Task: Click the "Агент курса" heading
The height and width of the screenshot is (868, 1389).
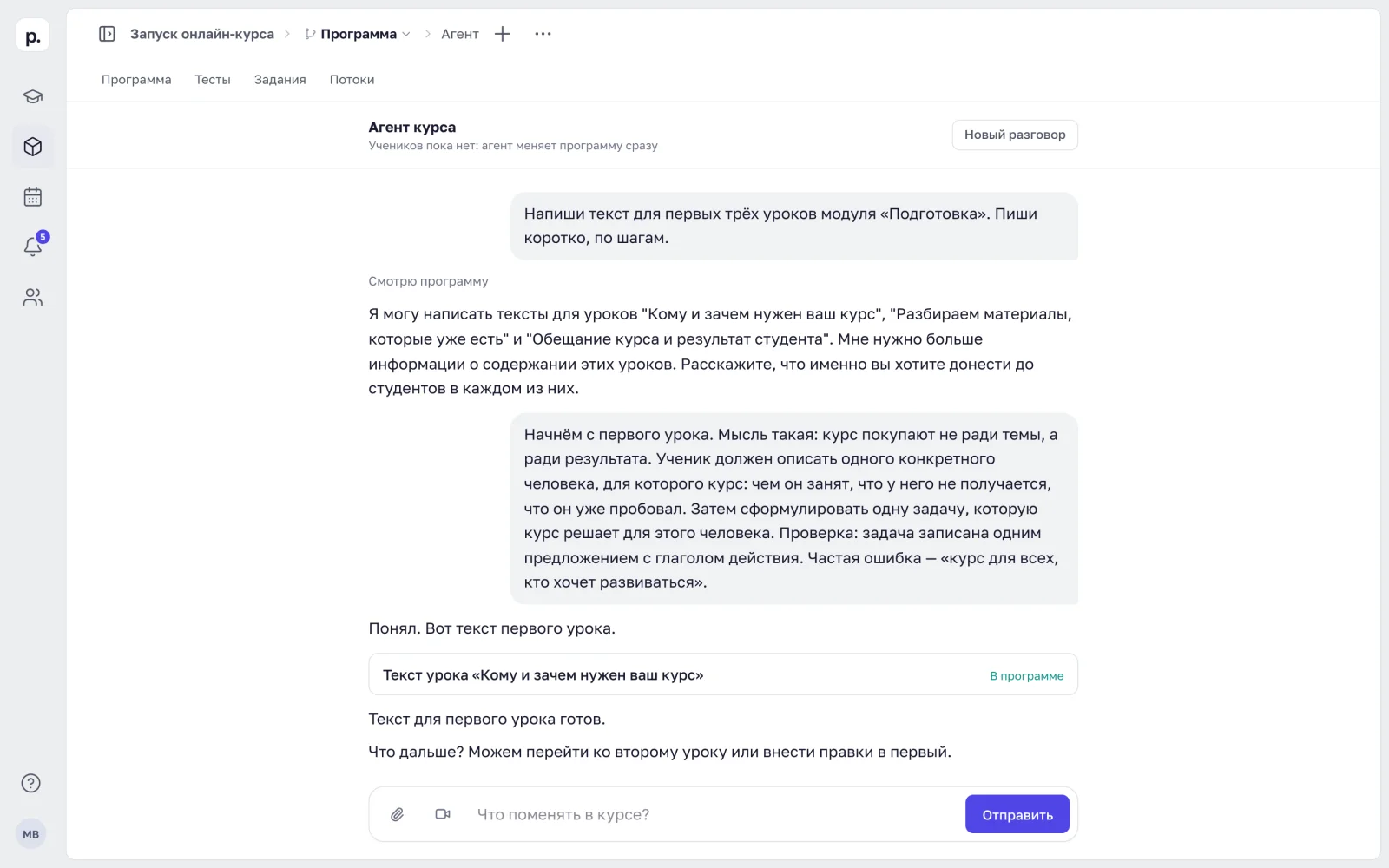Action: 412,127
